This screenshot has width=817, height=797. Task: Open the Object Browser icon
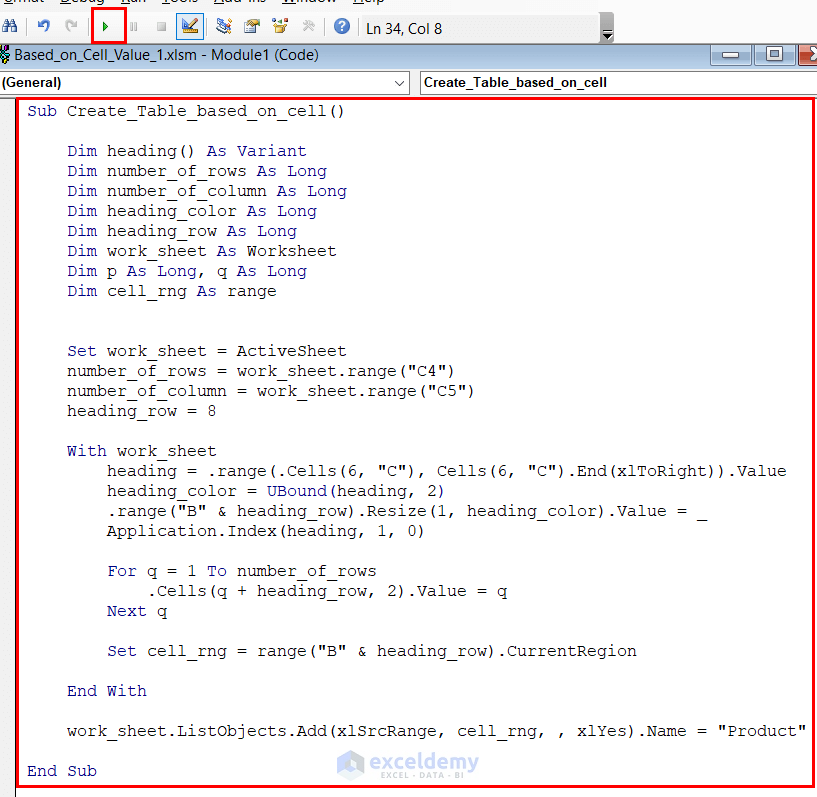click(280, 26)
